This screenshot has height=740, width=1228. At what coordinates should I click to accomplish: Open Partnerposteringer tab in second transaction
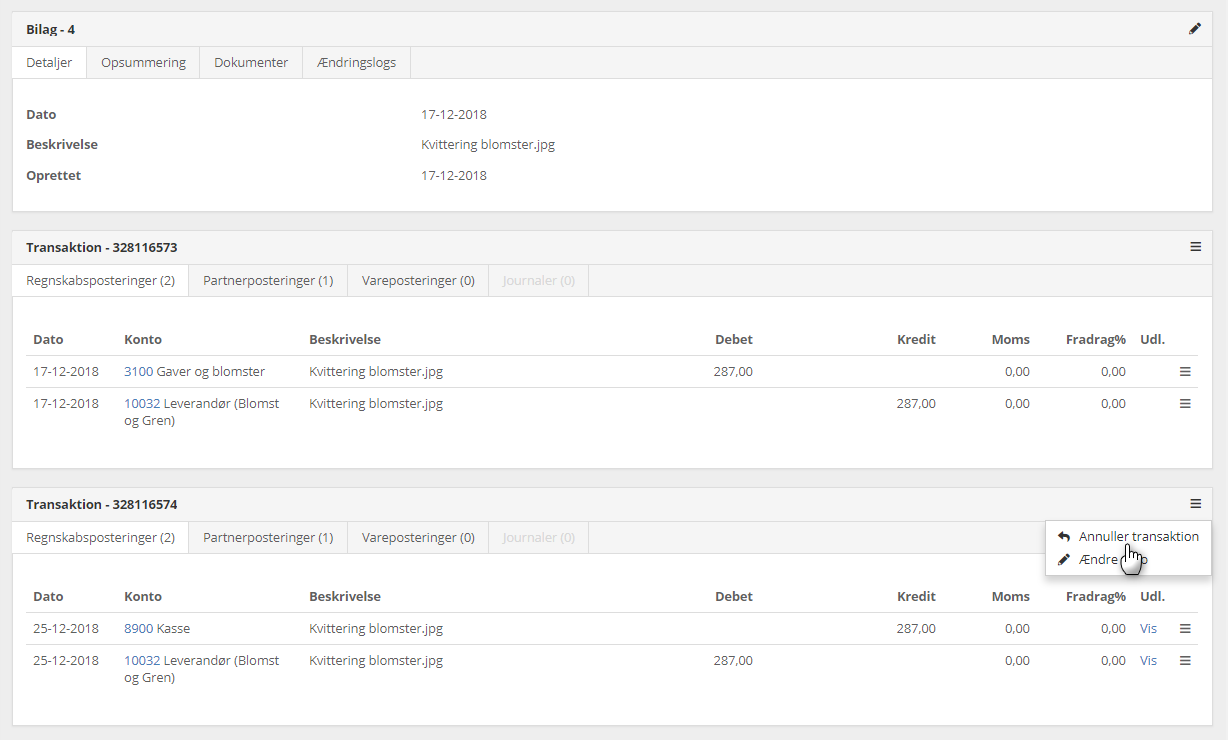(x=268, y=538)
